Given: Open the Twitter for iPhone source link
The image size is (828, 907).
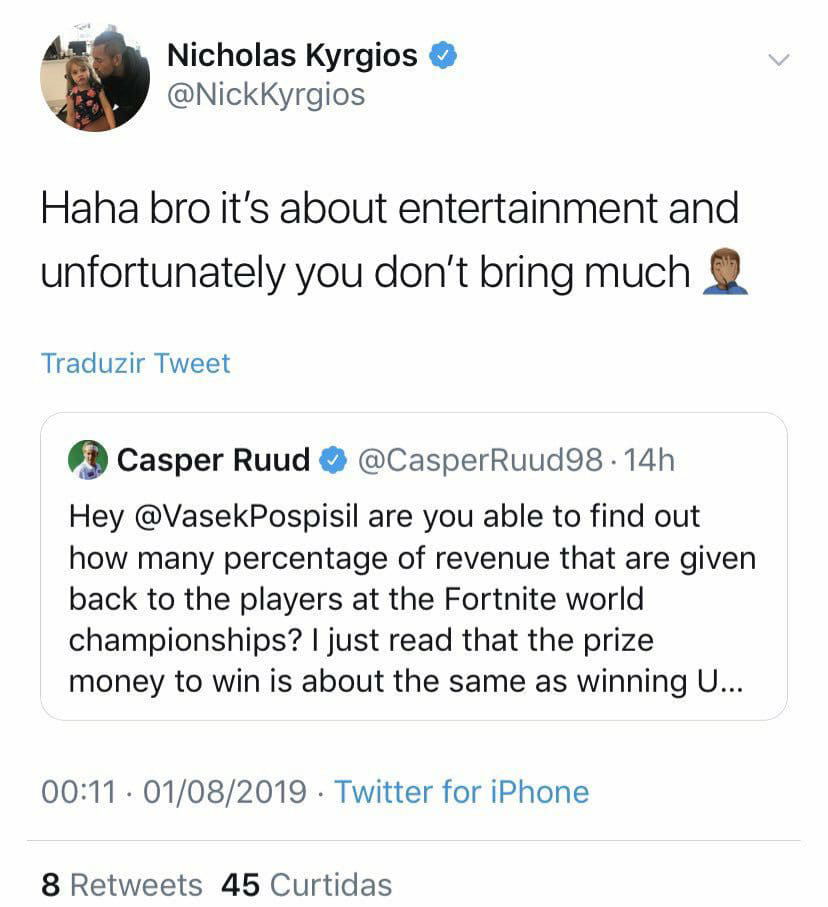Looking at the screenshot, I should [x=461, y=792].
